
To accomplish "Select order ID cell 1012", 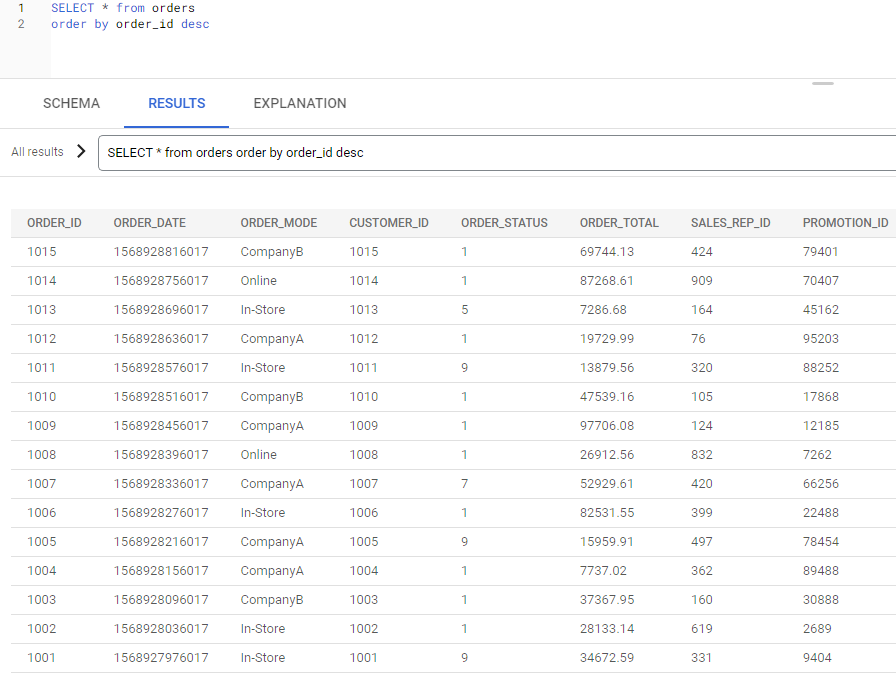I will [42, 339].
